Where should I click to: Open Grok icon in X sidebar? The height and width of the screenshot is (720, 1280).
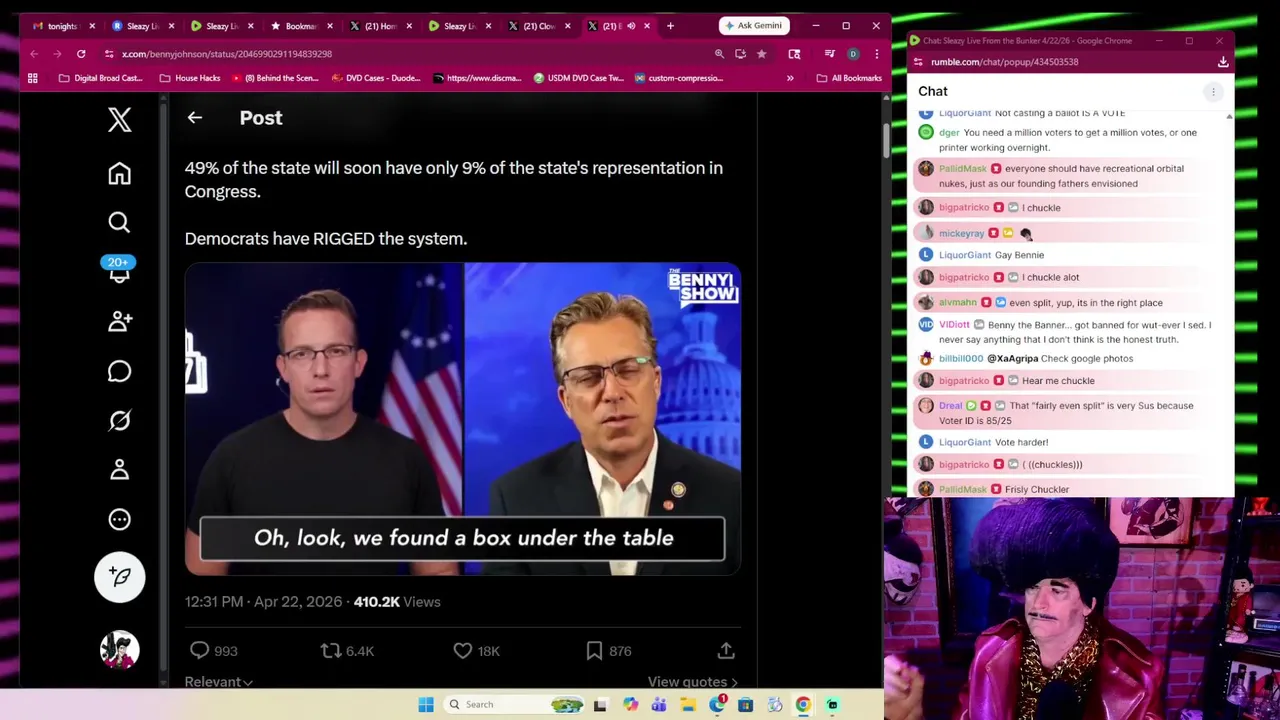[119, 420]
